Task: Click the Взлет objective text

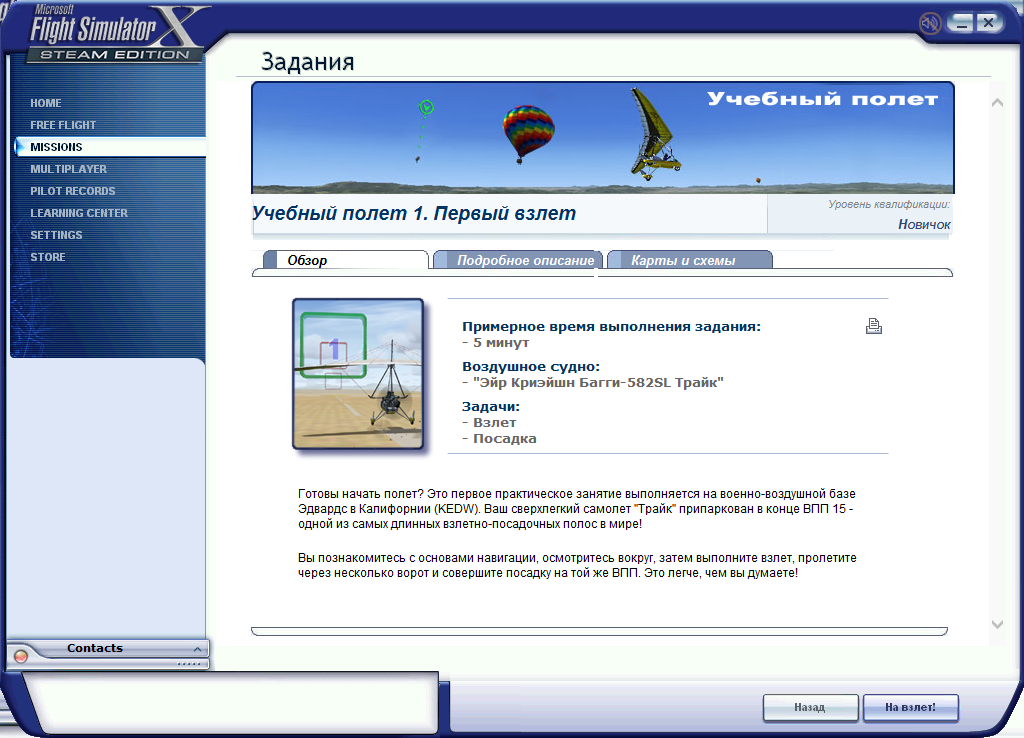Action: pyautogui.click(x=494, y=423)
